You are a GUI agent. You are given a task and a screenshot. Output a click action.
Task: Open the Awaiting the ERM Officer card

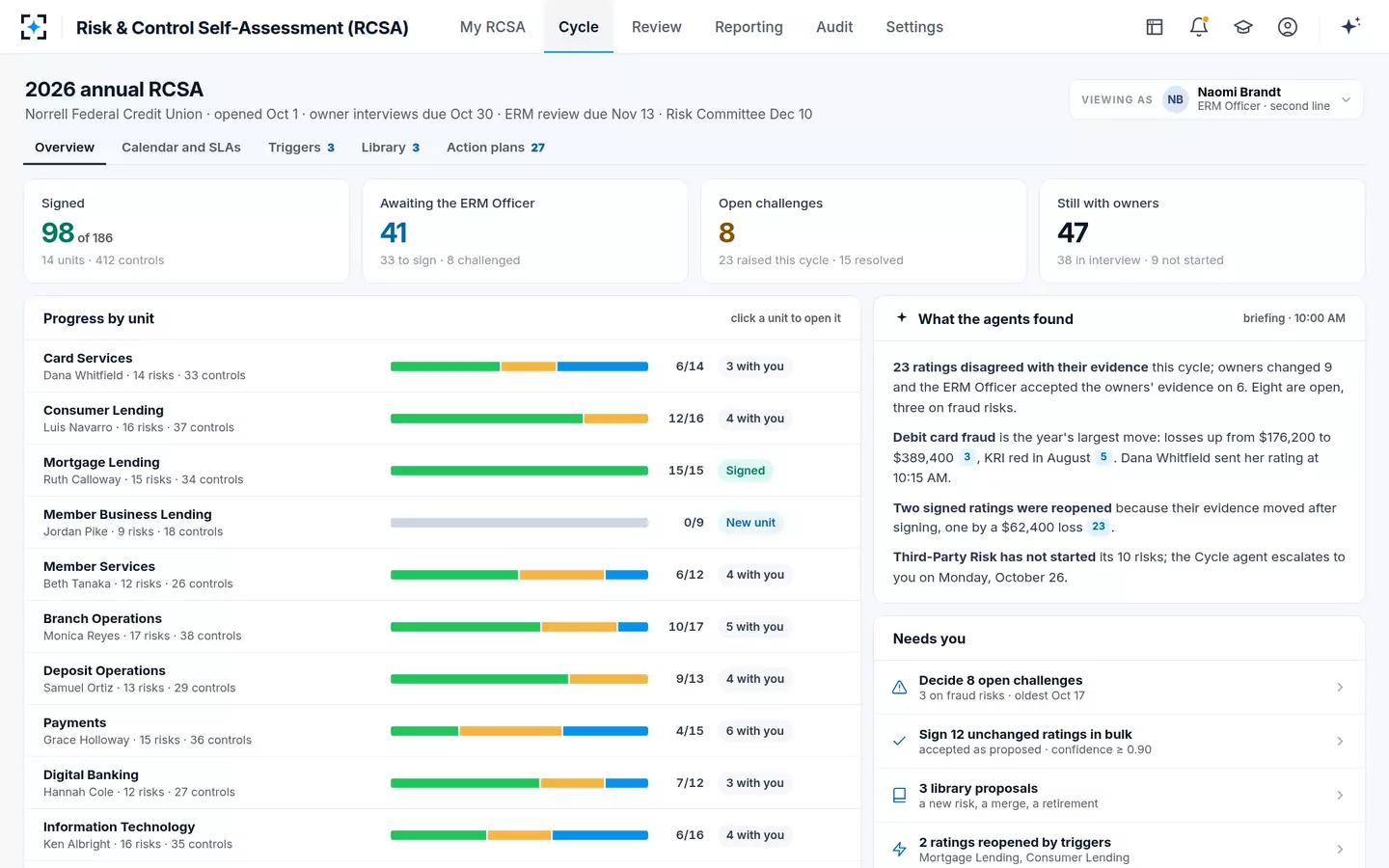525,231
